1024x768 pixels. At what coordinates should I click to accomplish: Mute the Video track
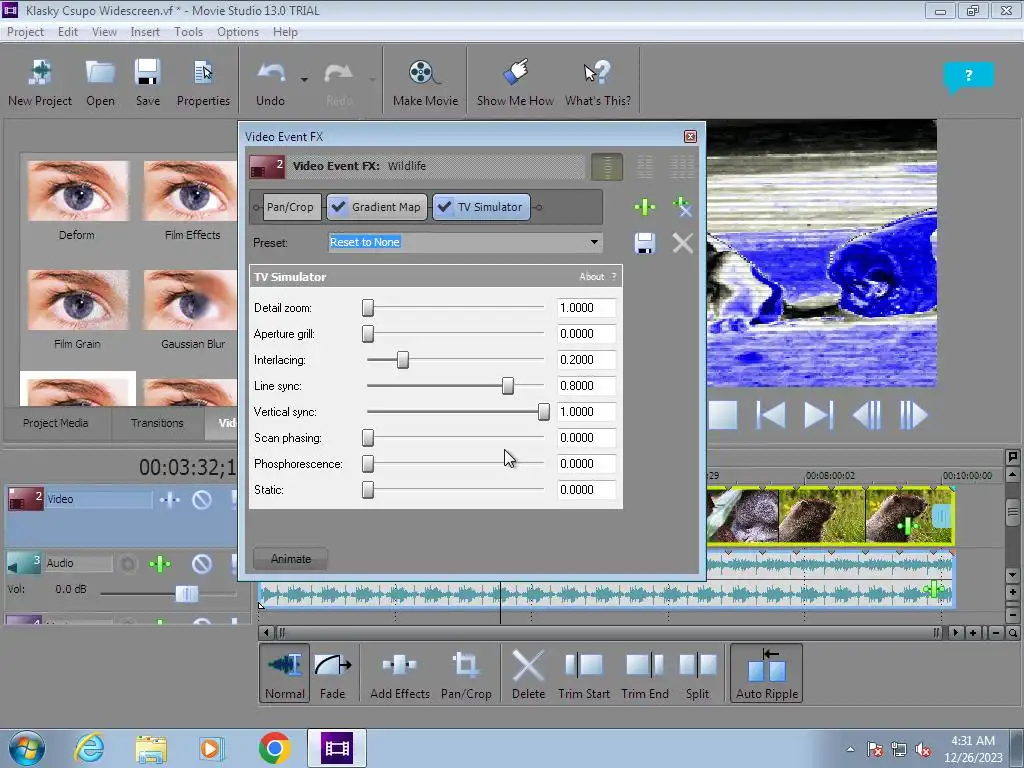point(202,500)
